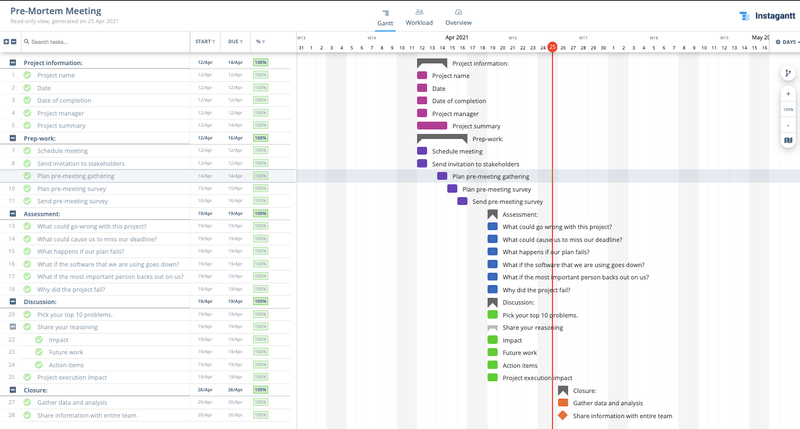The width and height of the screenshot is (800, 429).
Task: Click the Search tasks input field
Action: 105,42
